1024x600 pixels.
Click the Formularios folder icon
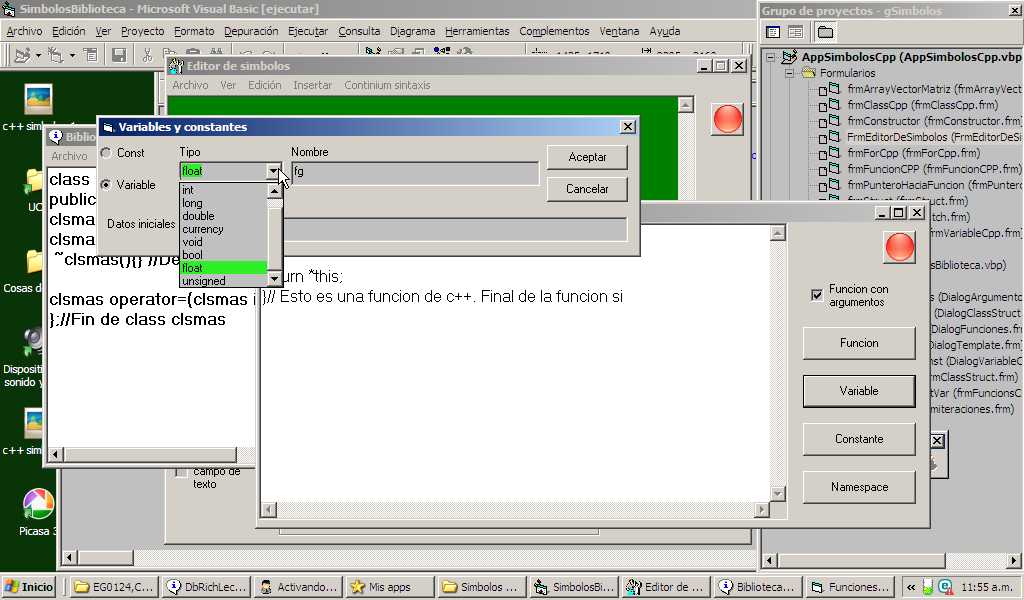pos(808,73)
